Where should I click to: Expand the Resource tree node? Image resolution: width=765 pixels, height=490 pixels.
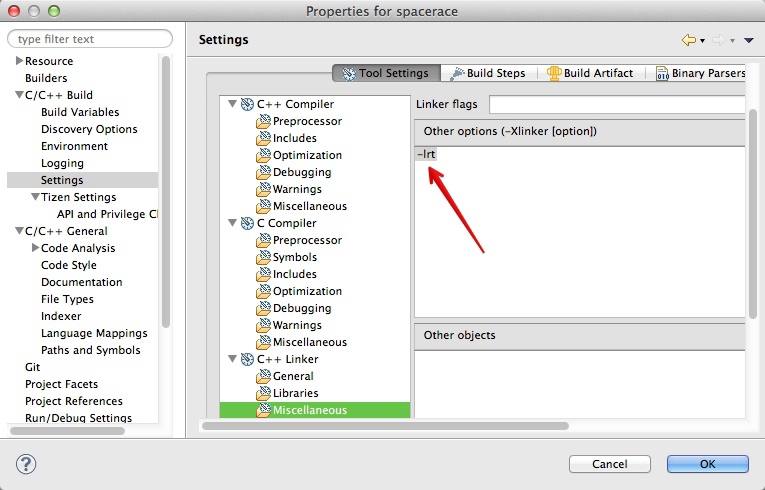pos(19,61)
